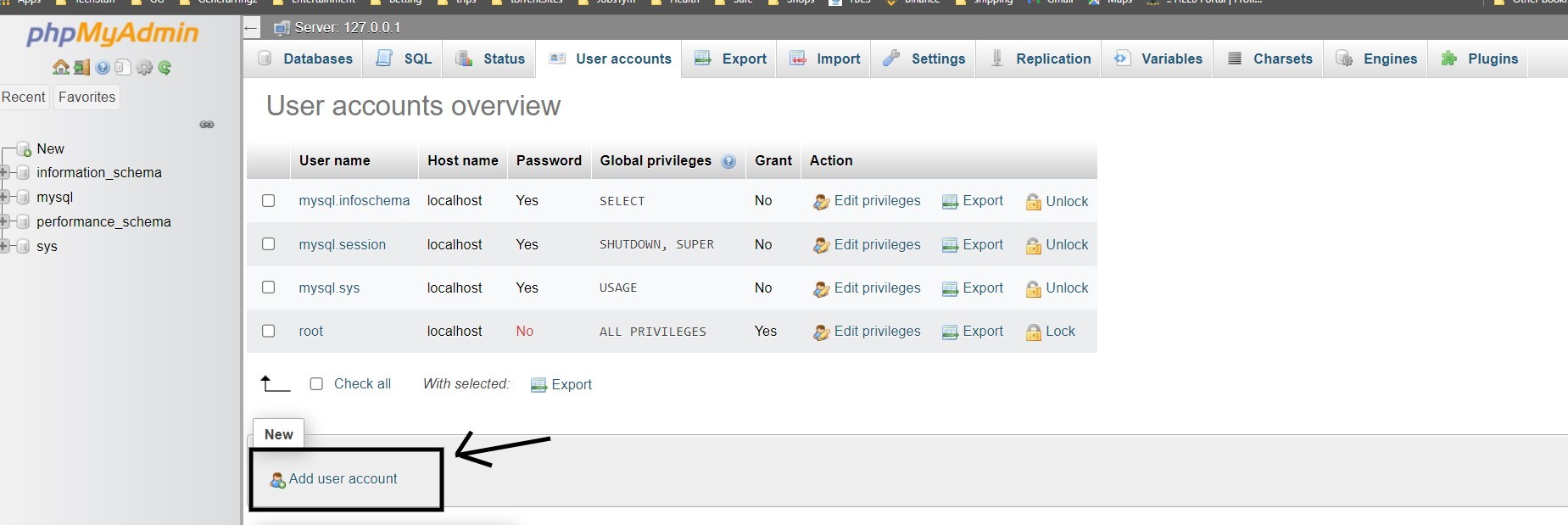This screenshot has width=1568, height=525.
Task: Click the Check all label text
Action: tap(362, 384)
